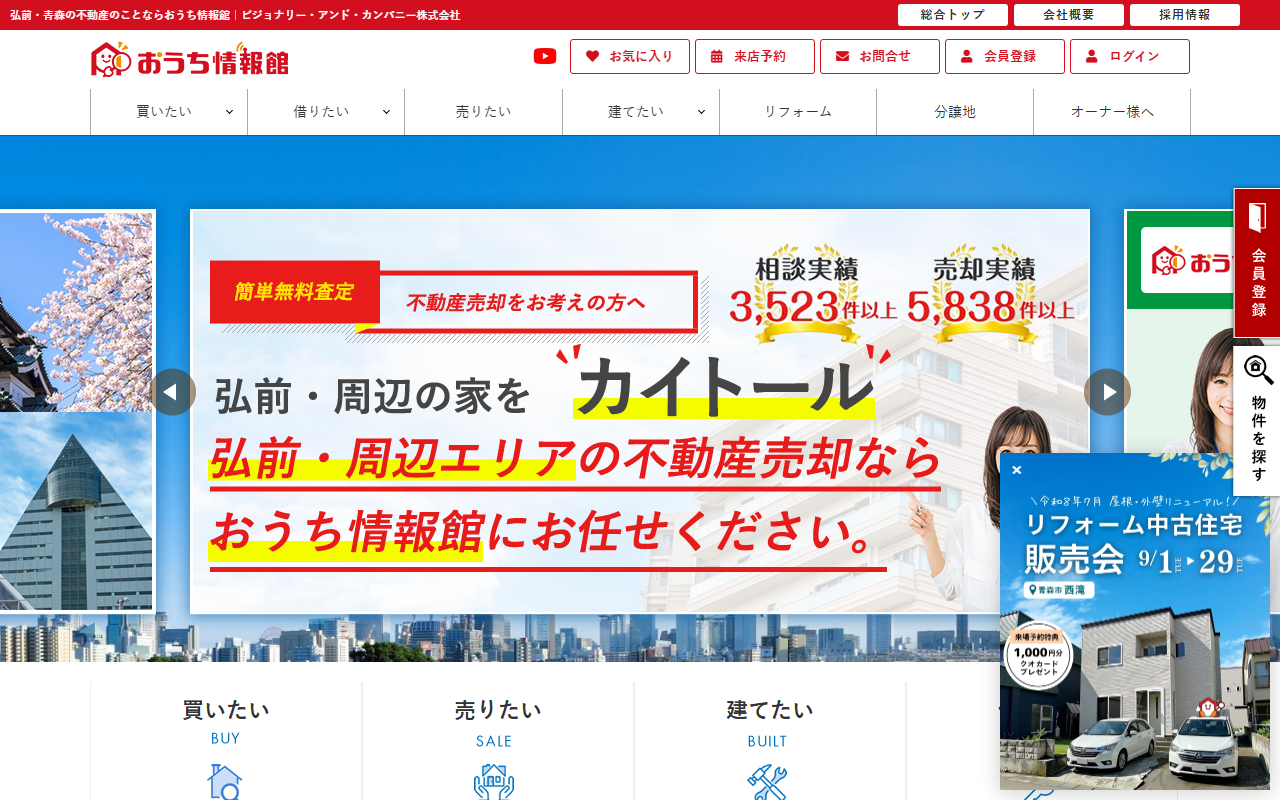Open 会員登録 header button
Screen dimensions: 1280x800
point(1005,56)
